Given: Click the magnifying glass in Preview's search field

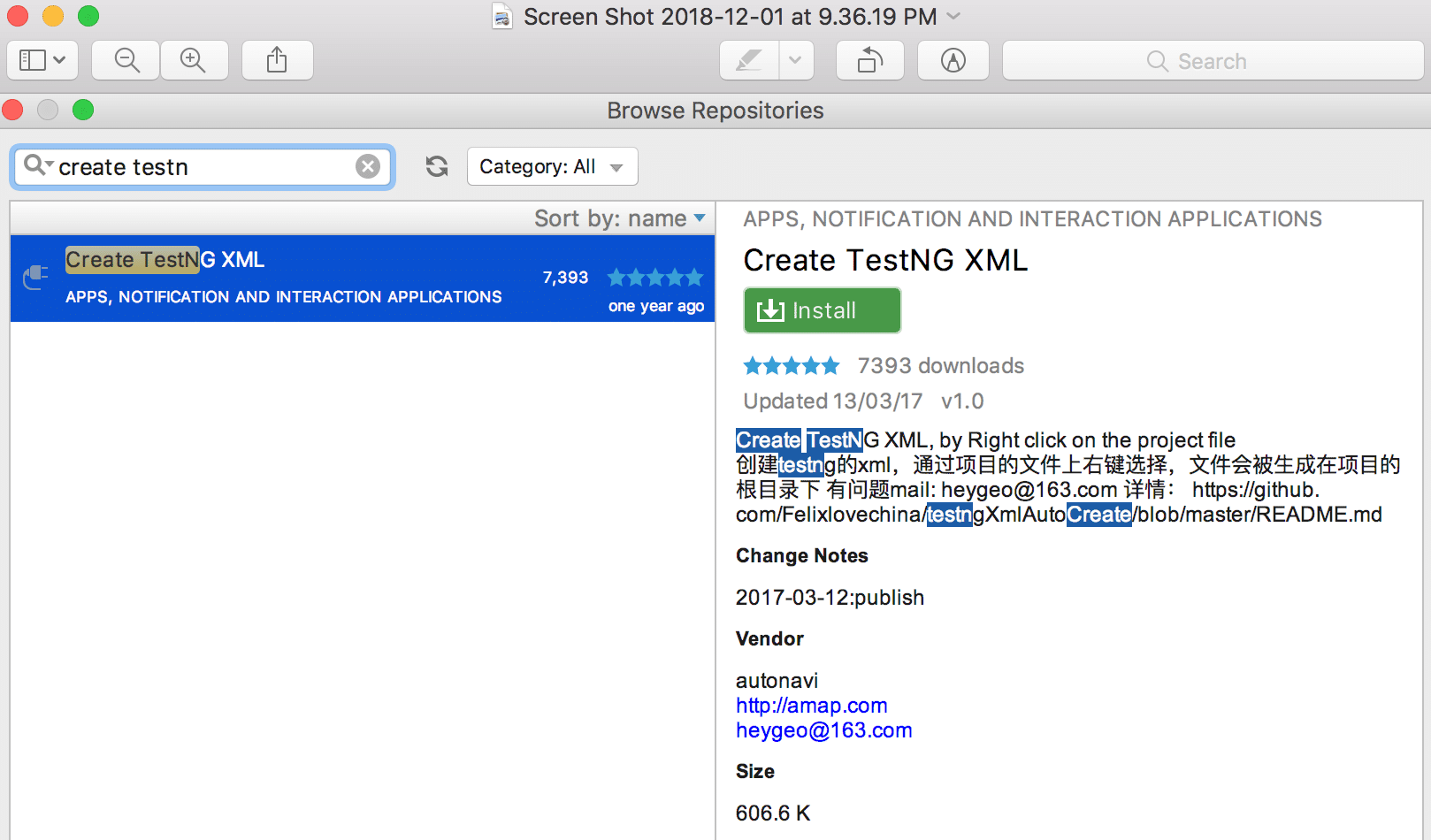Looking at the screenshot, I should (x=1157, y=60).
